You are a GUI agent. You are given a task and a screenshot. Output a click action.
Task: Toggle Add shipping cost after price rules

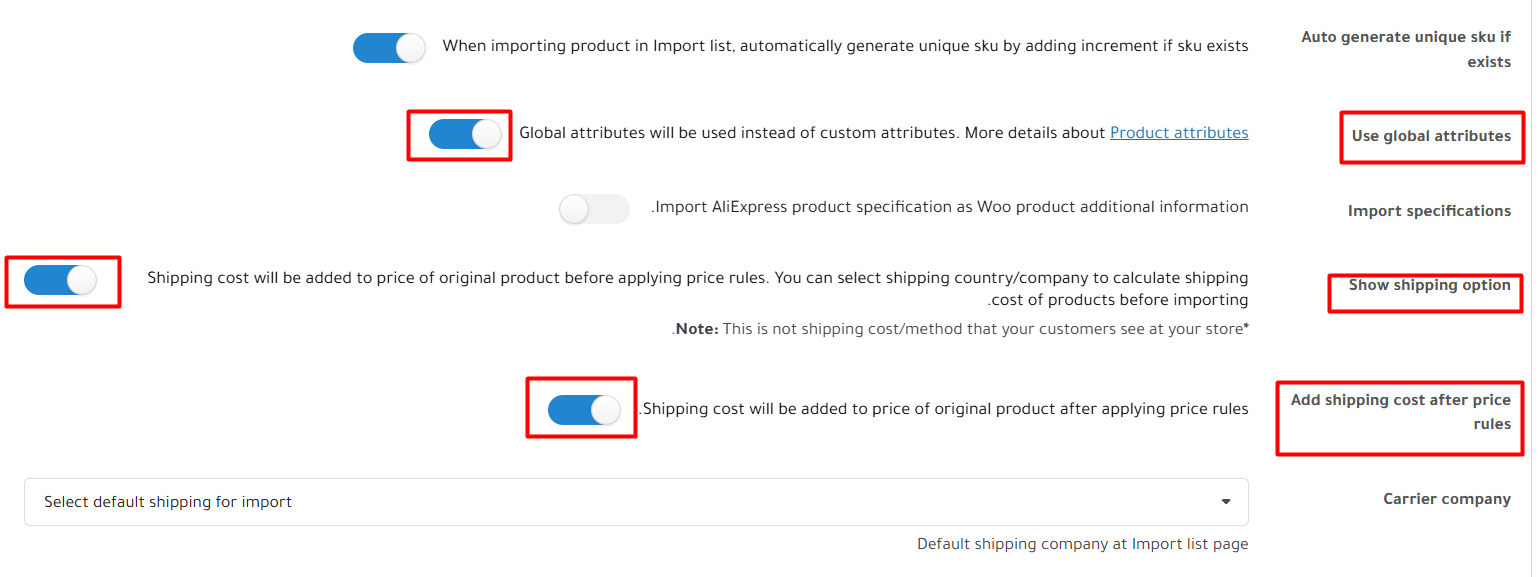pos(584,410)
